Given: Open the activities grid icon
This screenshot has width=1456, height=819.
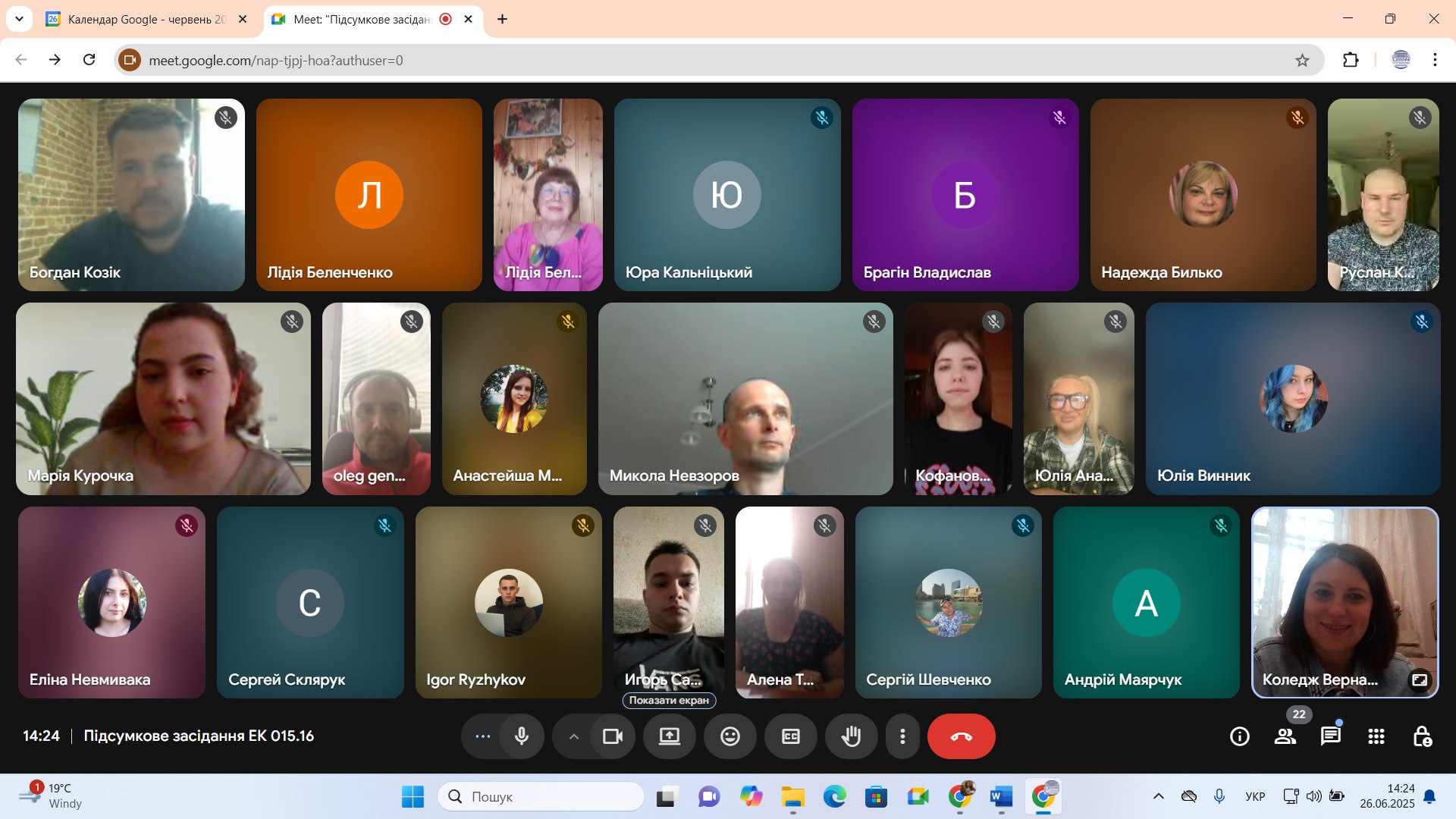Looking at the screenshot, I should (1376, 736).
